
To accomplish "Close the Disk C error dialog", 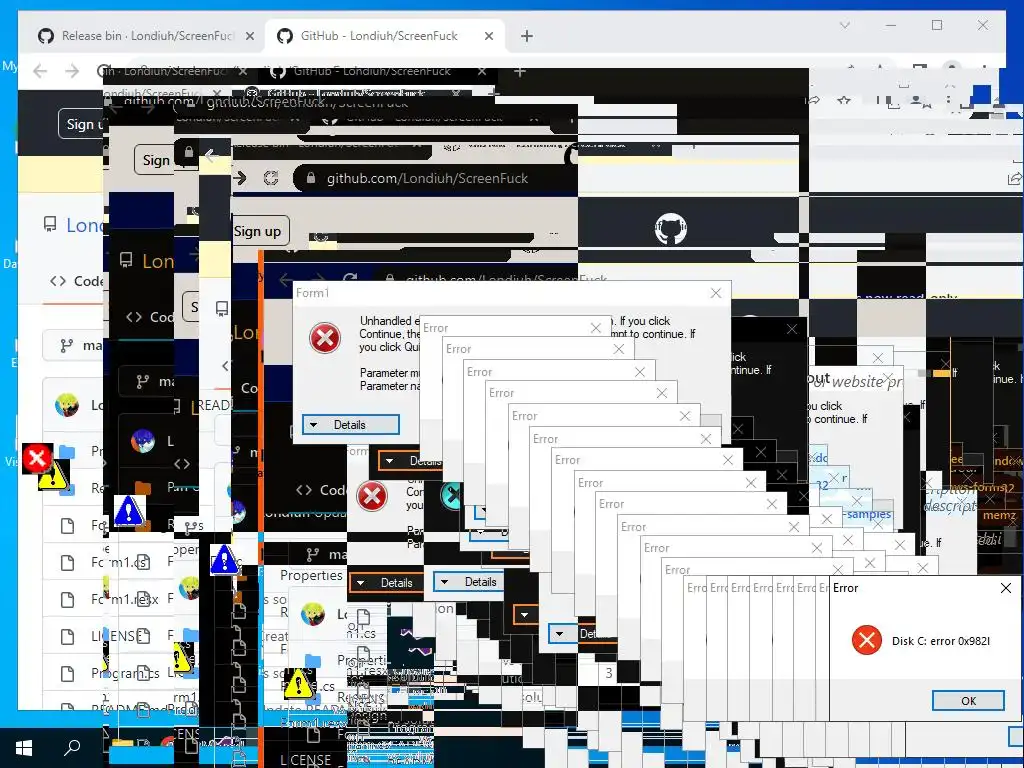I will pos(1006,588).
